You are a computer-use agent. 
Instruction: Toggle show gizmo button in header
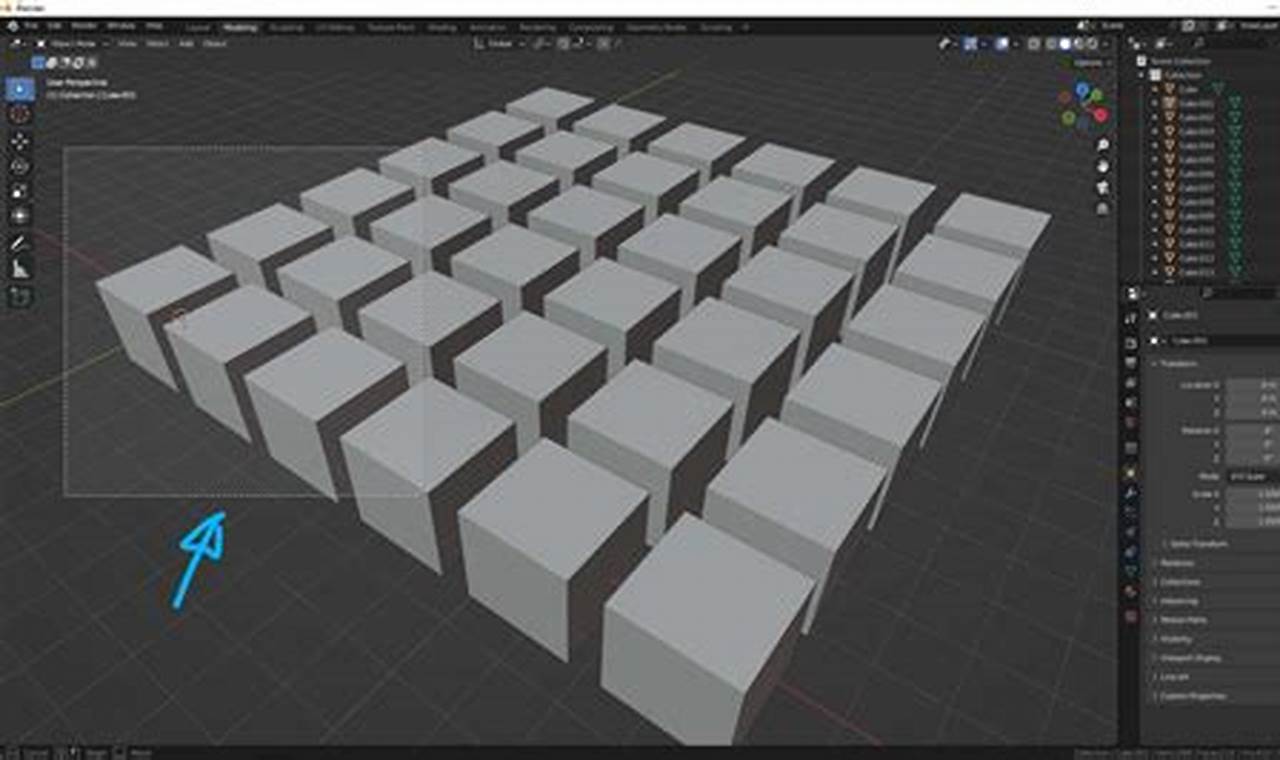coord(970,44)
